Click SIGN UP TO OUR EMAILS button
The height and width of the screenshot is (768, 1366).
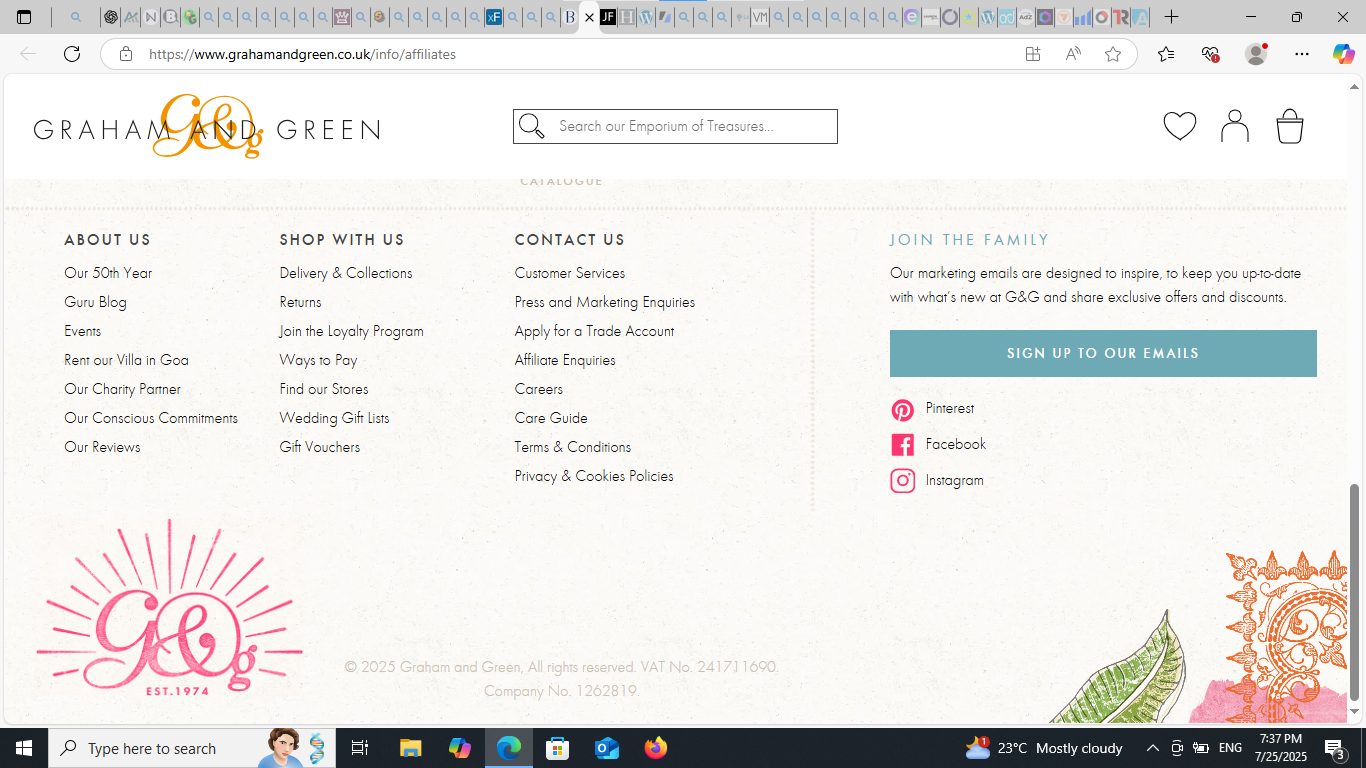tap(1103, 353)
